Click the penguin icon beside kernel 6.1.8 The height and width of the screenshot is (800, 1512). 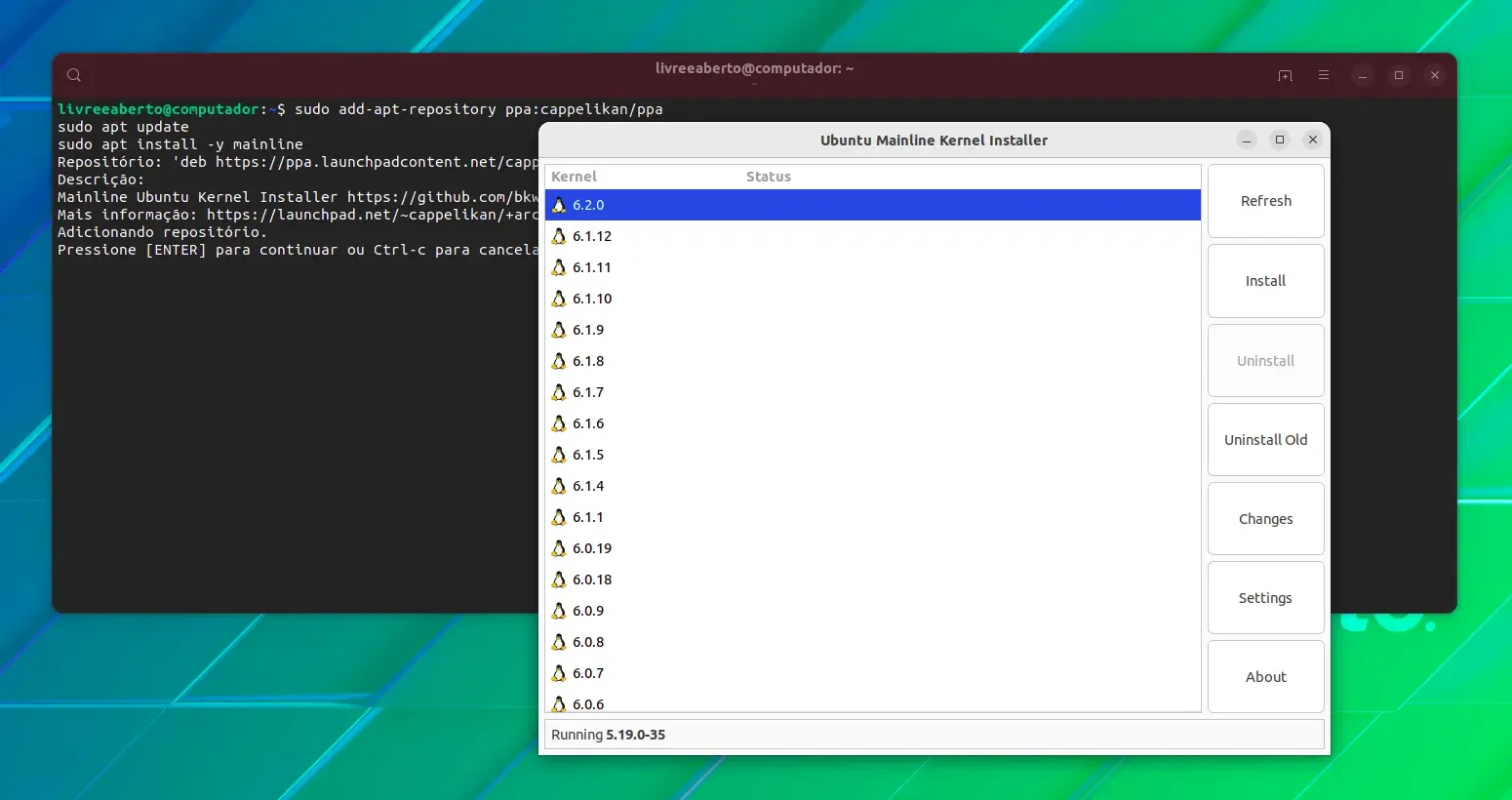click(559, 361)
